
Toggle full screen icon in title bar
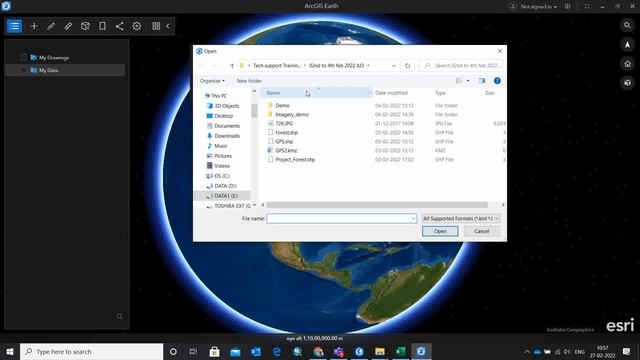587,7
